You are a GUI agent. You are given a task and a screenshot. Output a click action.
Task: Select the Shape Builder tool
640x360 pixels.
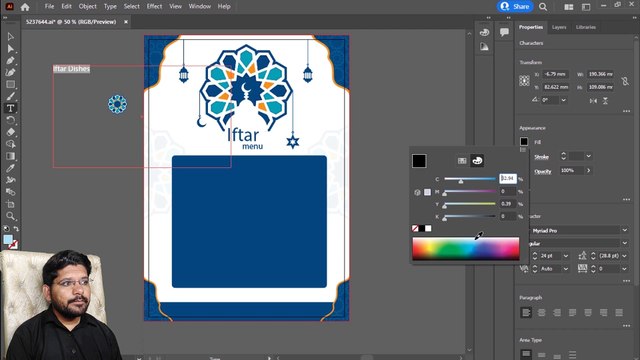pyautogui.click(x=11, y=144)
